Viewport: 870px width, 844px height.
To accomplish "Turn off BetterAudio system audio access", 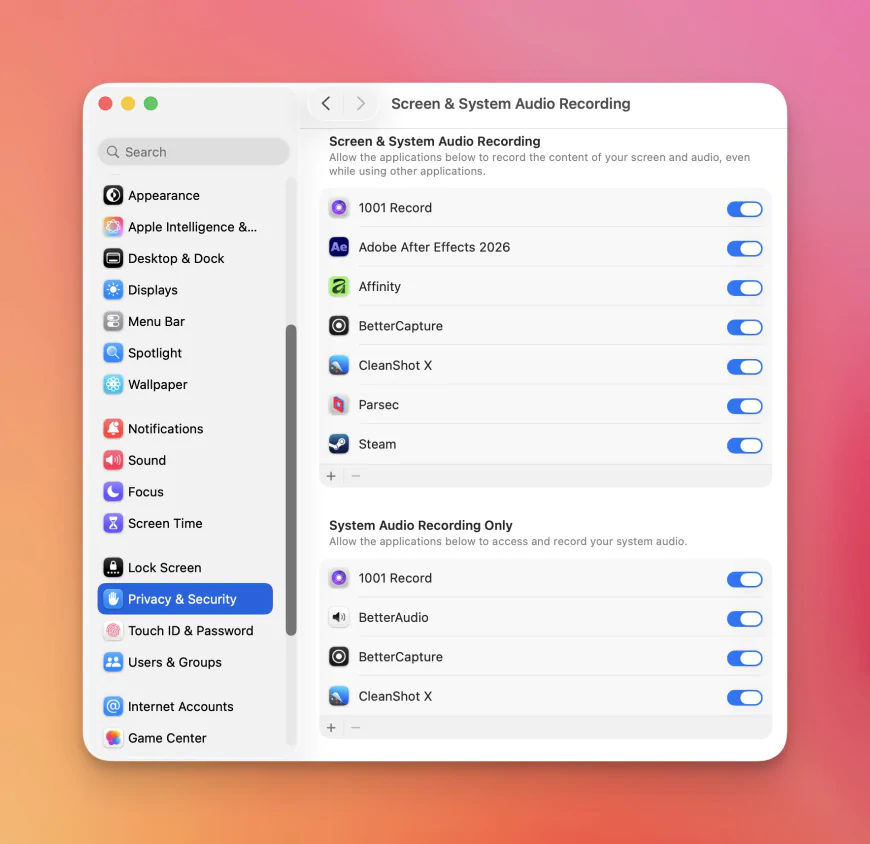I will click(x=744, y=619).
